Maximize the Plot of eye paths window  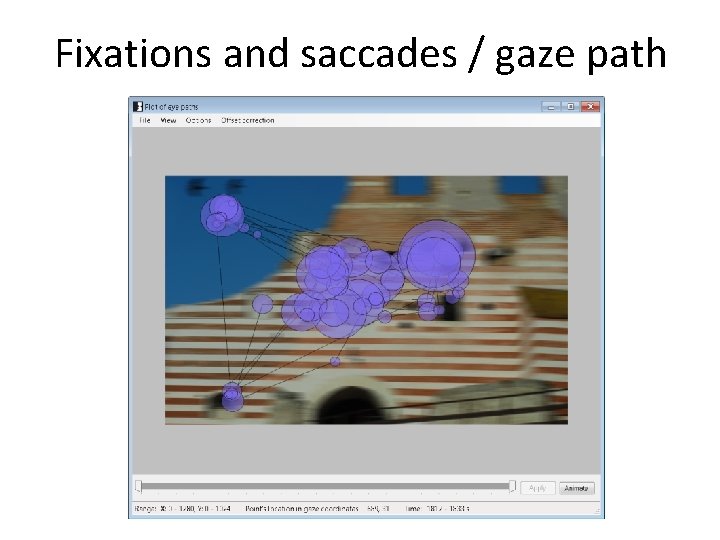(x=570, y=107)
